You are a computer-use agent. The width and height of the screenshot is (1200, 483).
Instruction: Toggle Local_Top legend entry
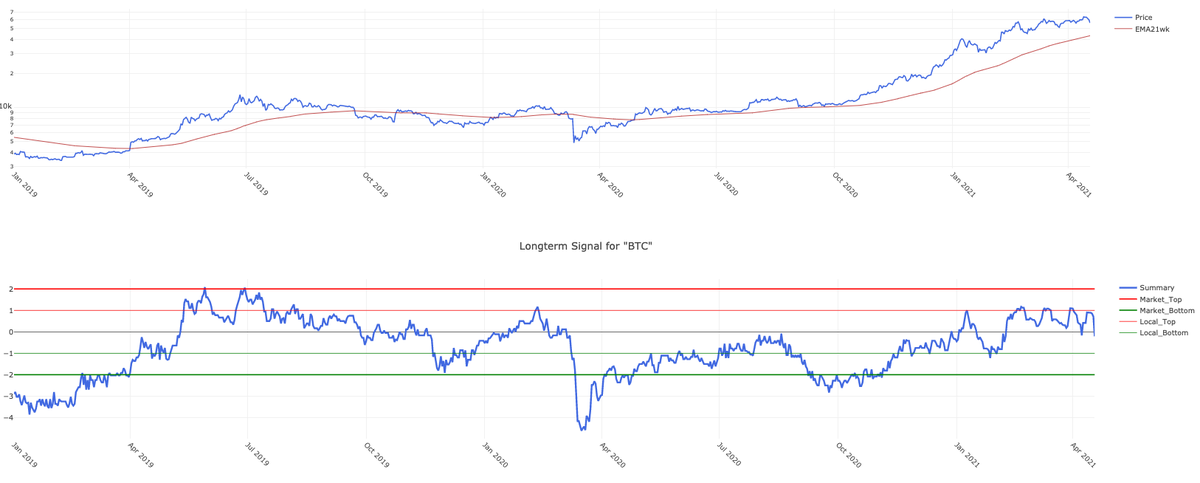(1148, 321)
